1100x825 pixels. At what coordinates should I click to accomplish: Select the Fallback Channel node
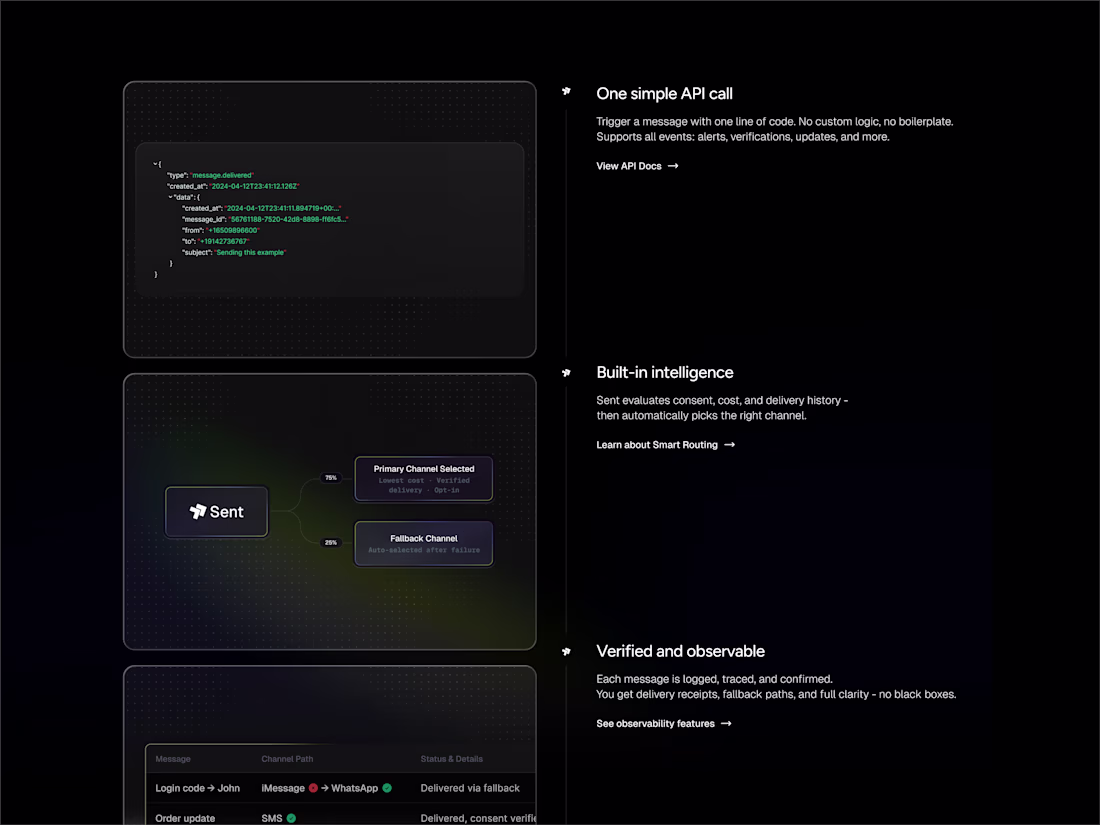(424, 544)
